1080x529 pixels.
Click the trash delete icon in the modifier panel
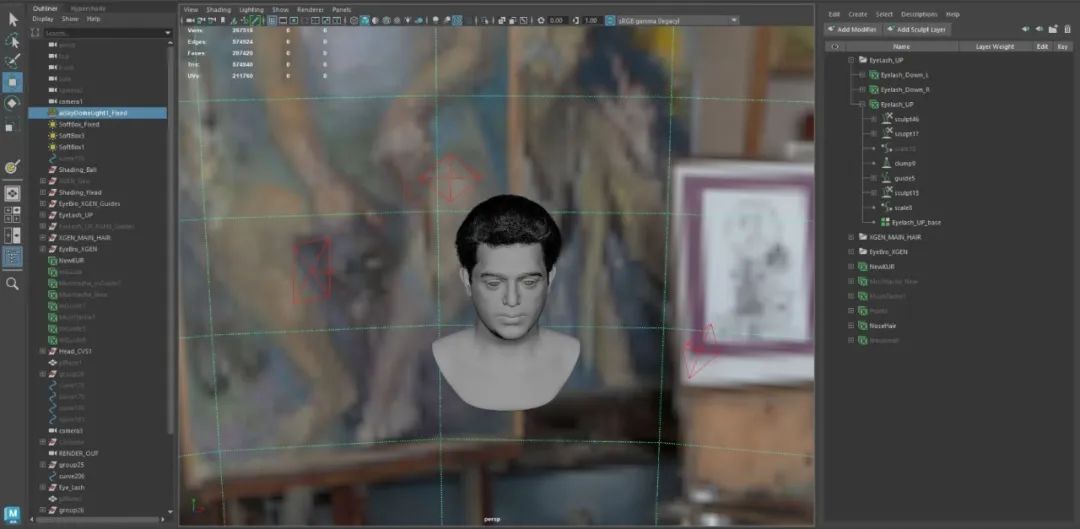pos(1067,29)
